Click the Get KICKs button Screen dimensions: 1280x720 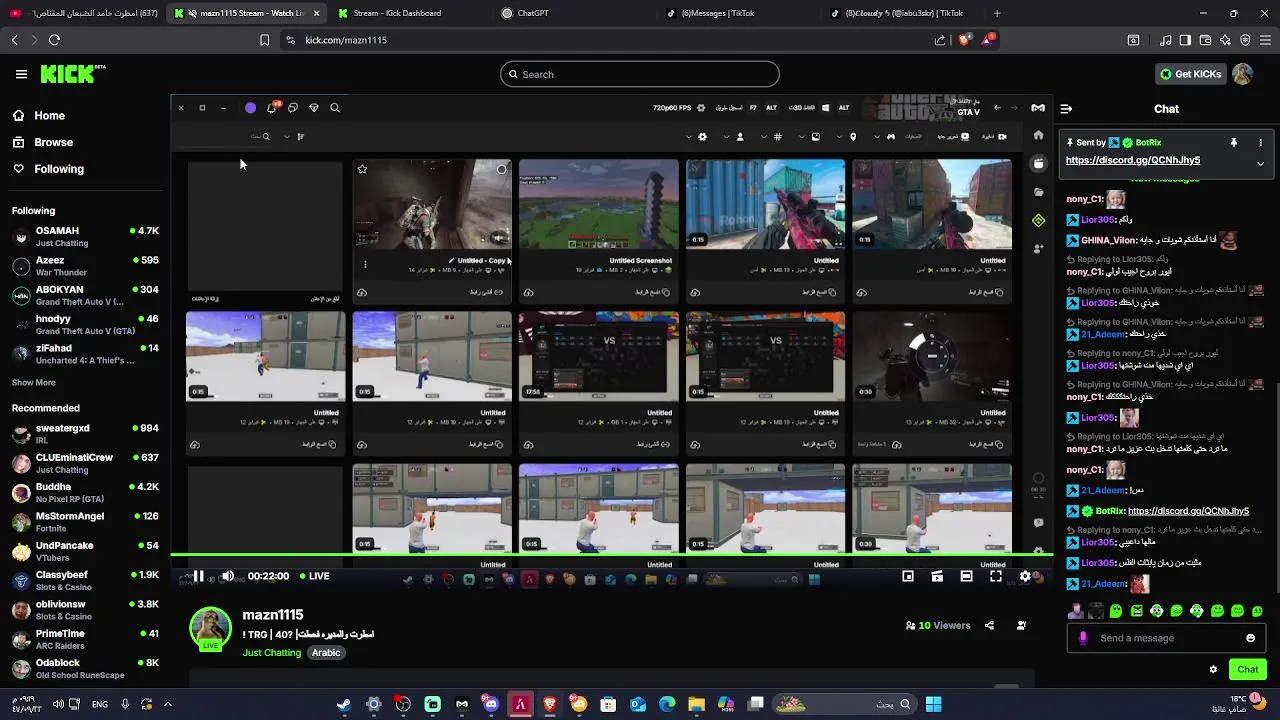pos(1190,74)
